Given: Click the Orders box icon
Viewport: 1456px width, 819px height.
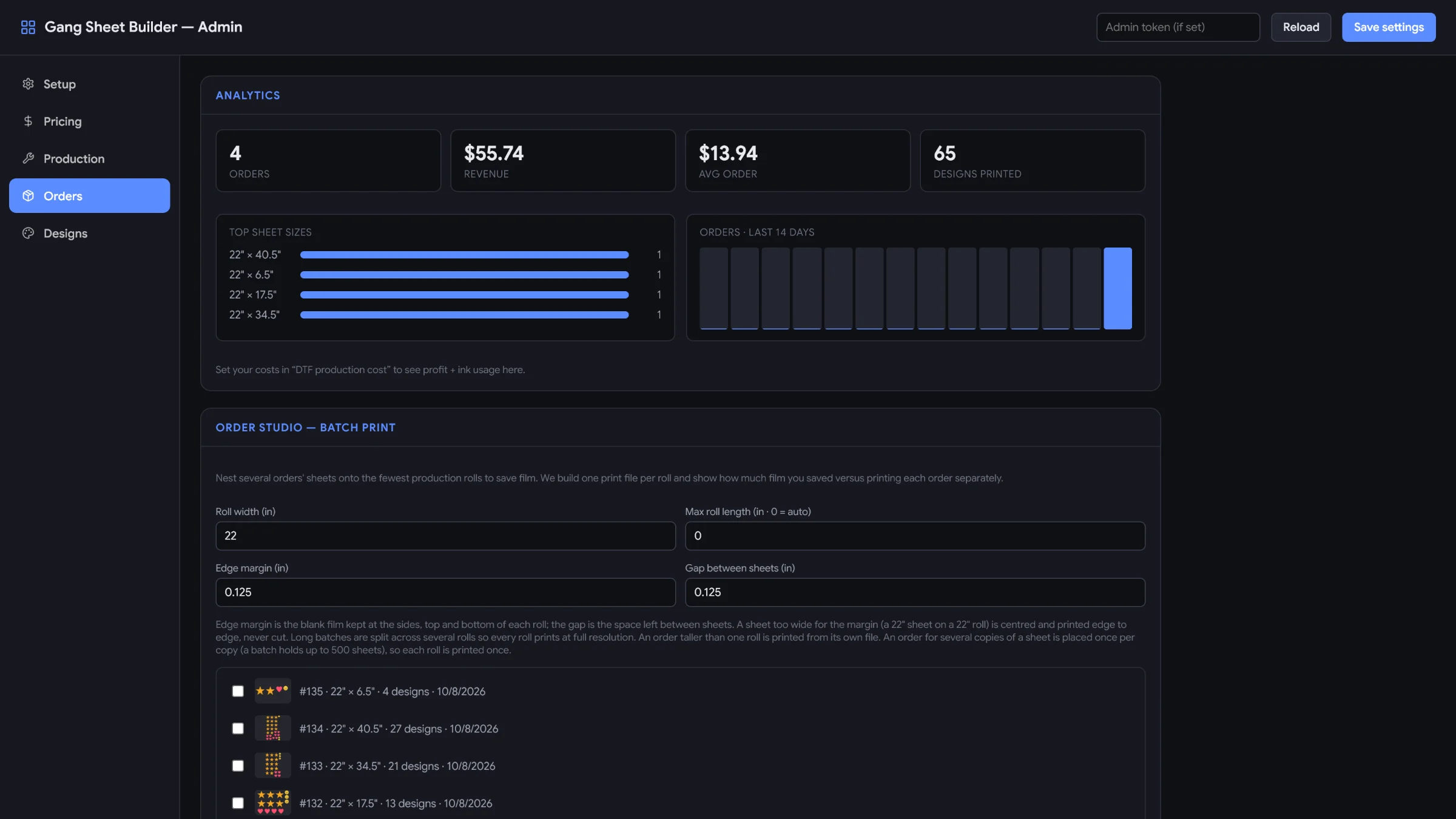Looking at the screenshot, I should coord(28,195).
